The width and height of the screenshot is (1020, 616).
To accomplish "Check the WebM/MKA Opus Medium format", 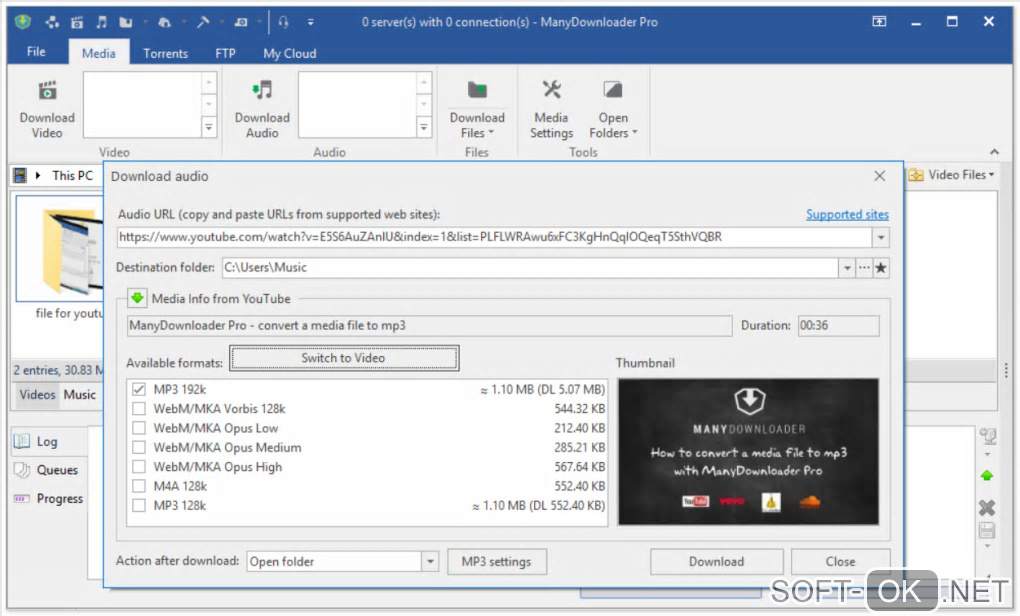I will [139, 448].
